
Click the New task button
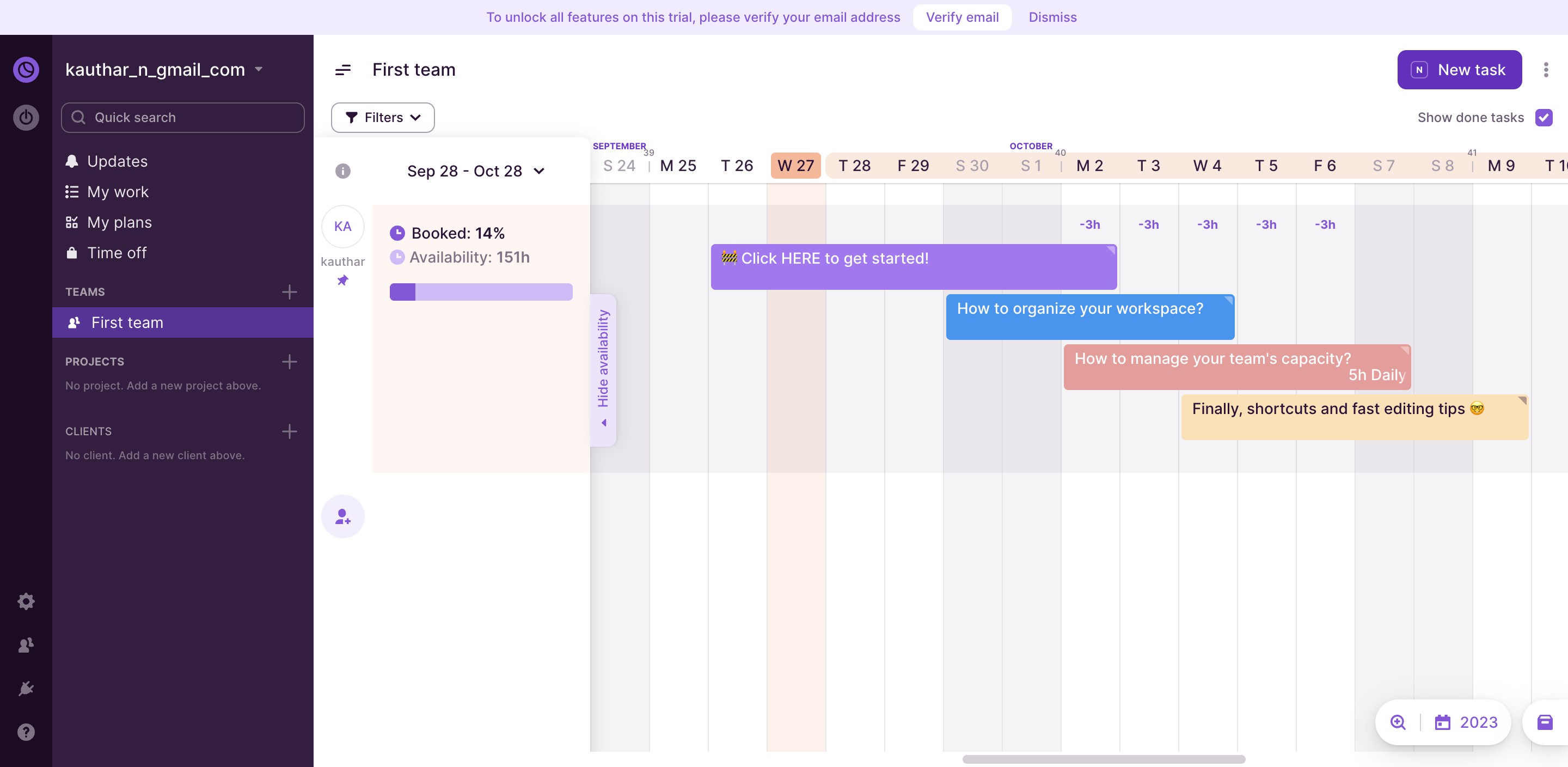coord(1459,69)
